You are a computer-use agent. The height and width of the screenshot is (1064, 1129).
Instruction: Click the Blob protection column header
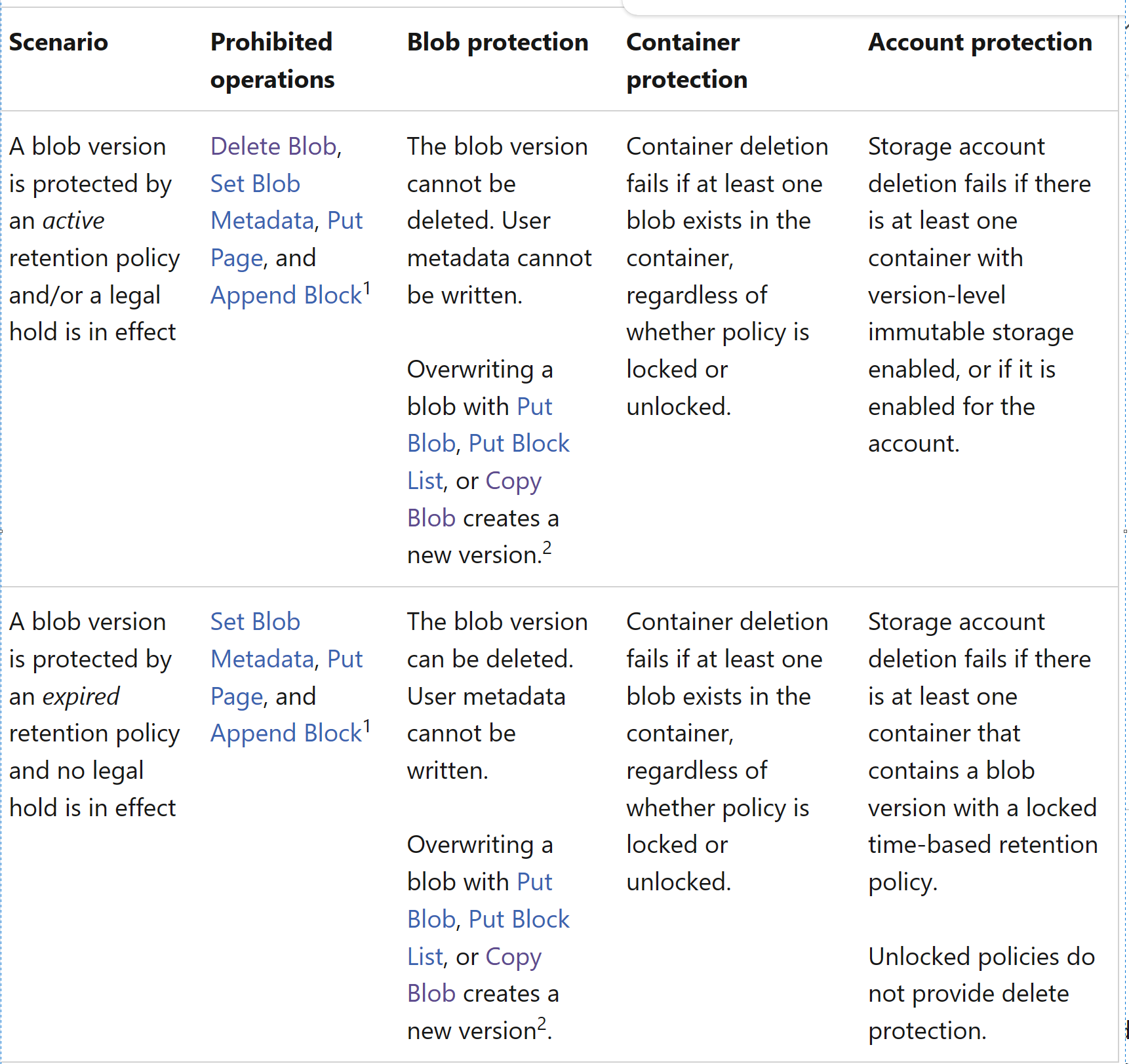click(x=498, y=43)
